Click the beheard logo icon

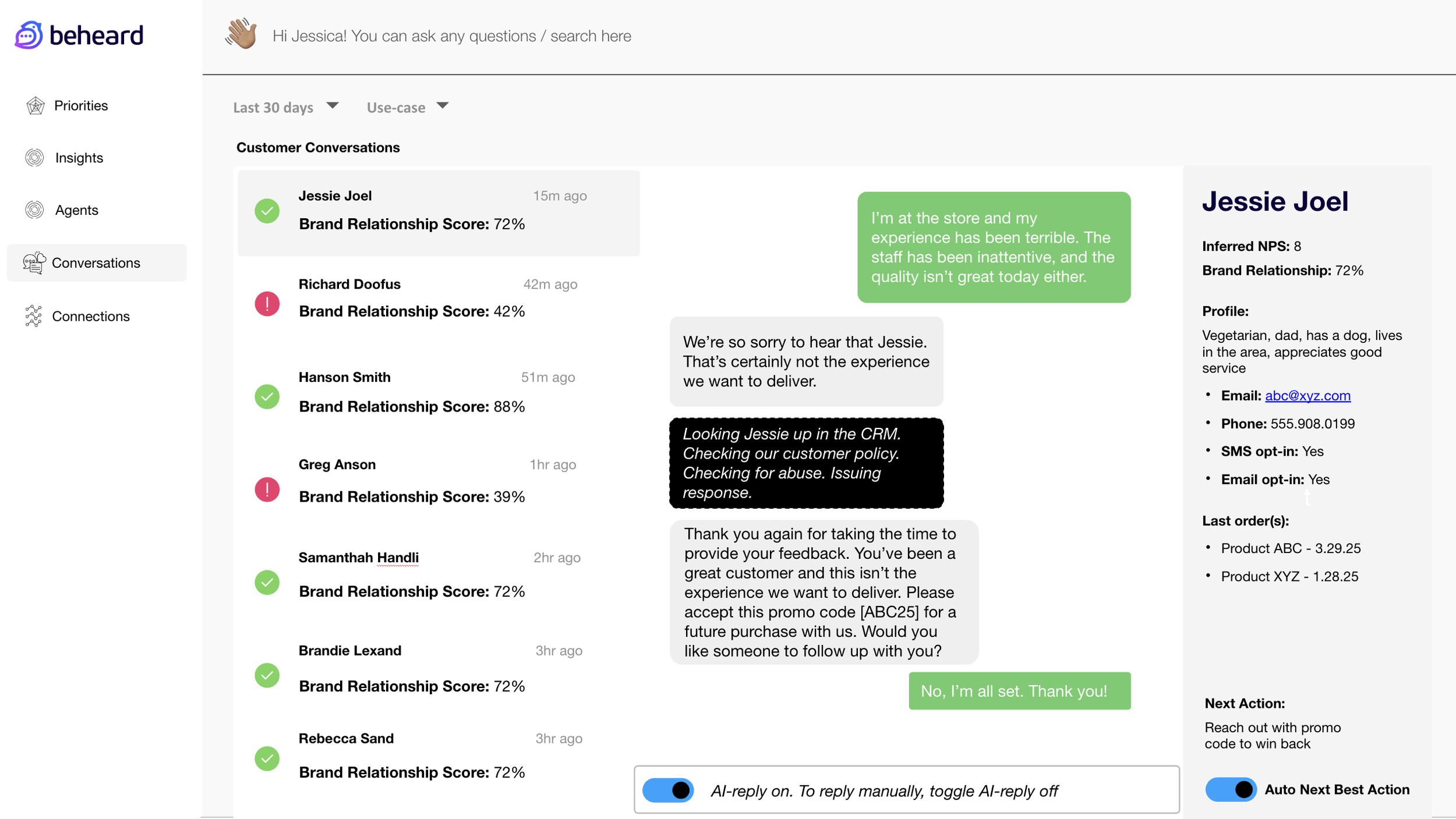pos(29,36)
